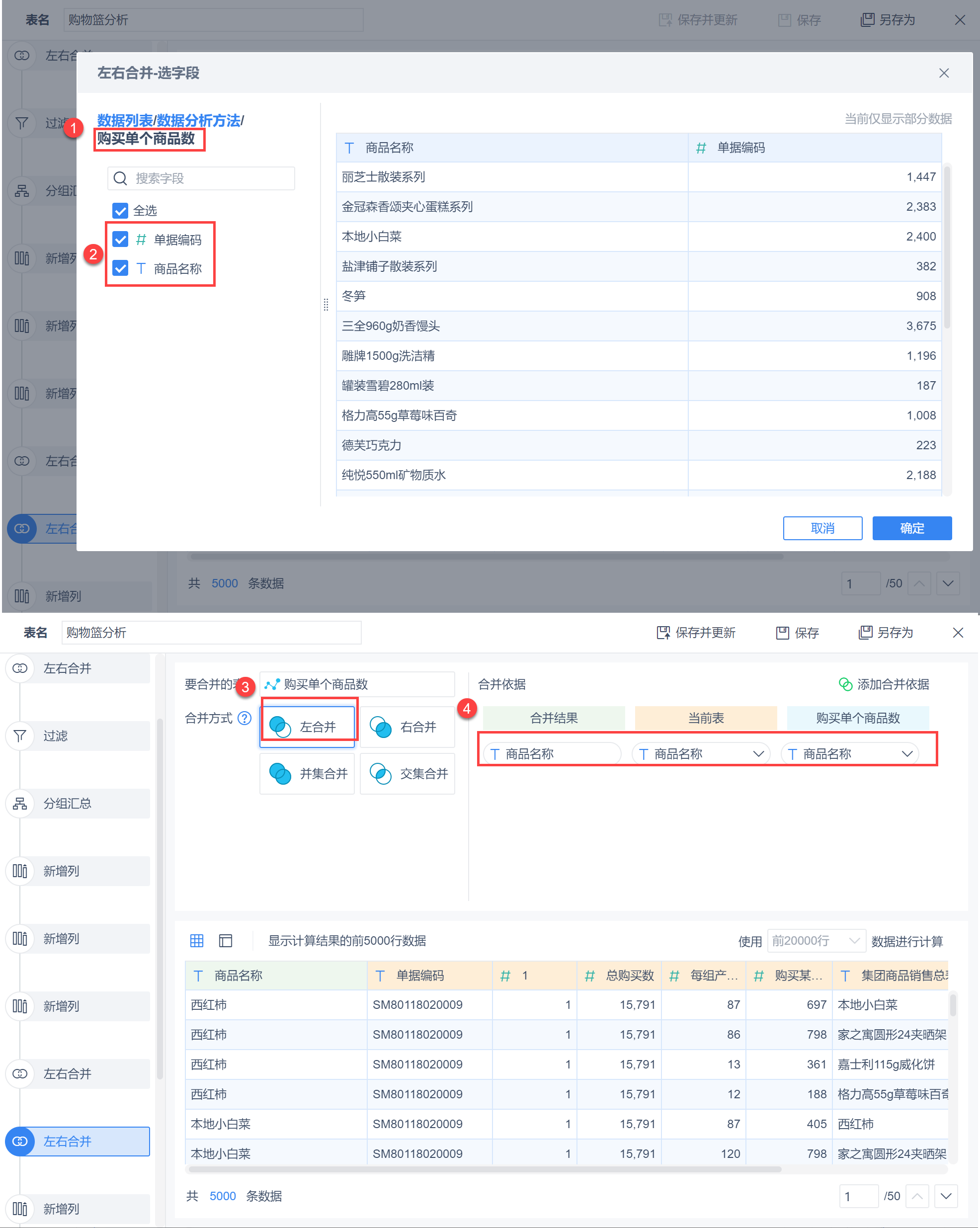The image size is (980, 1228).
Task: Click the dialog's vertical scrollbar
Action: 947,246
